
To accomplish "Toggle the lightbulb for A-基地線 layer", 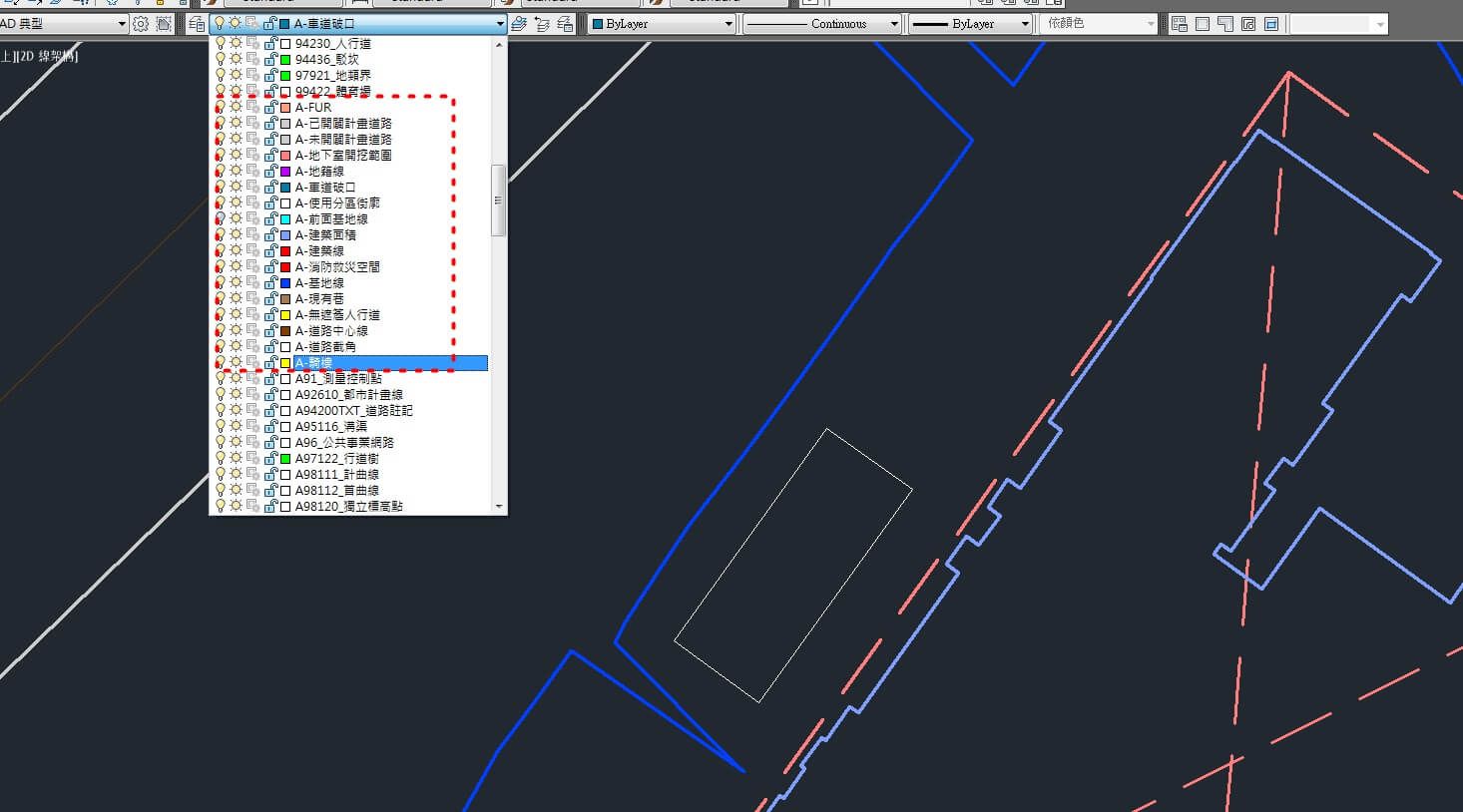I will point(221,282).
